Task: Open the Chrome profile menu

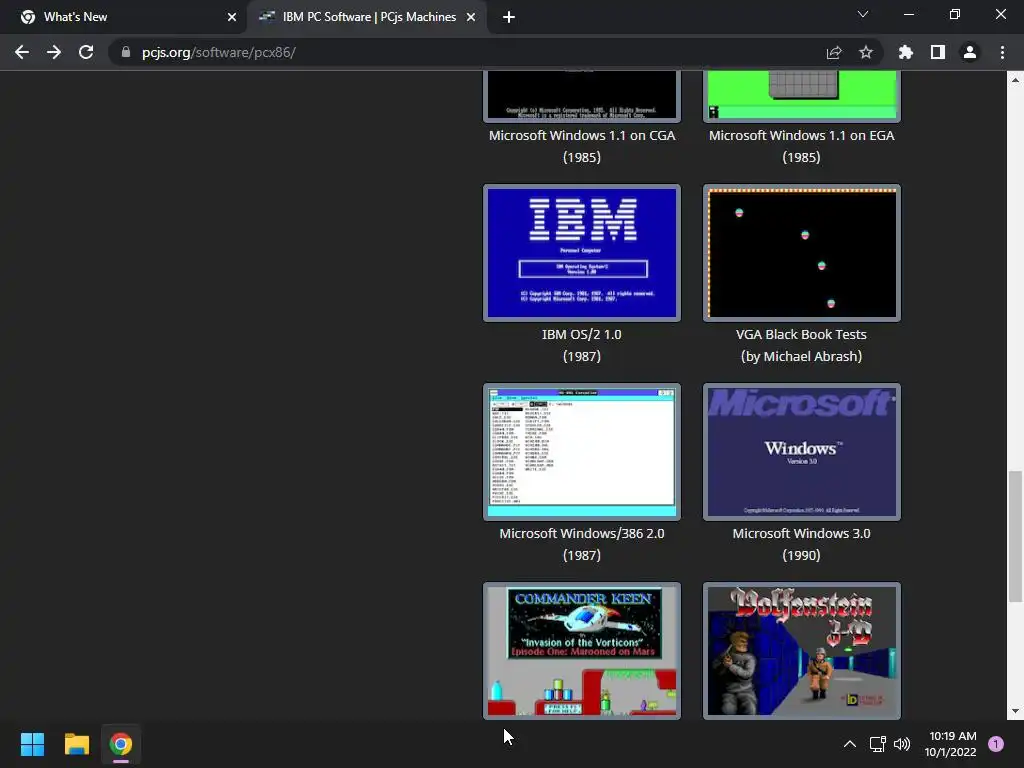Action: click(970, 52)
